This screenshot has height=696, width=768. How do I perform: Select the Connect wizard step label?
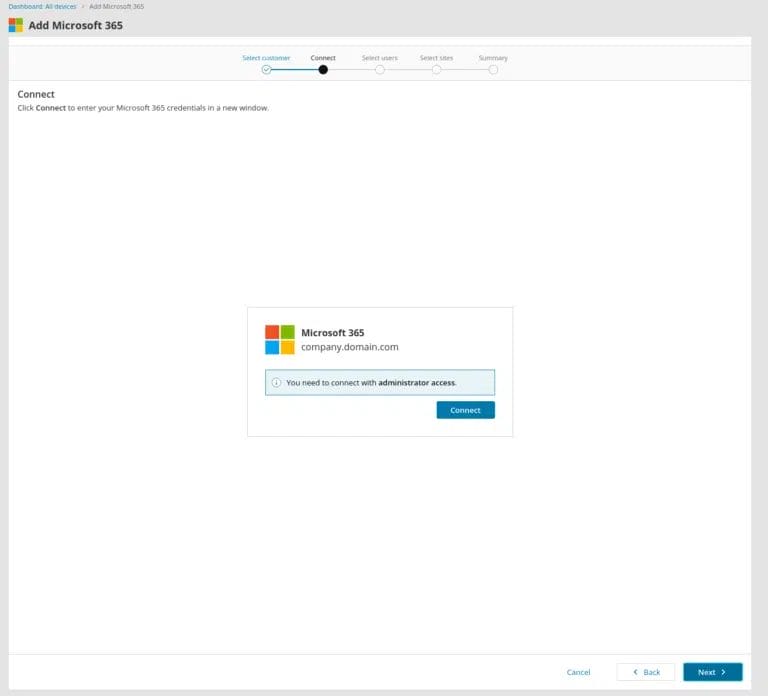323,58
